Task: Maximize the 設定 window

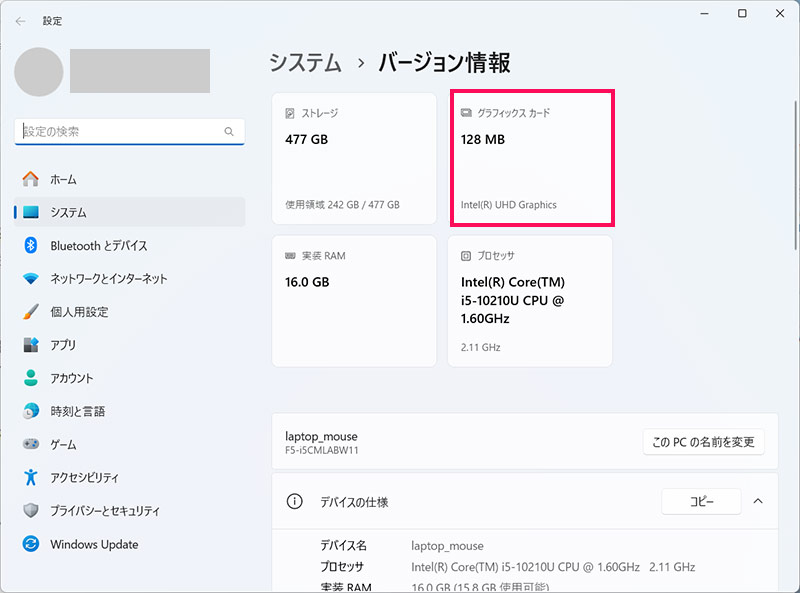Action: 742,14
